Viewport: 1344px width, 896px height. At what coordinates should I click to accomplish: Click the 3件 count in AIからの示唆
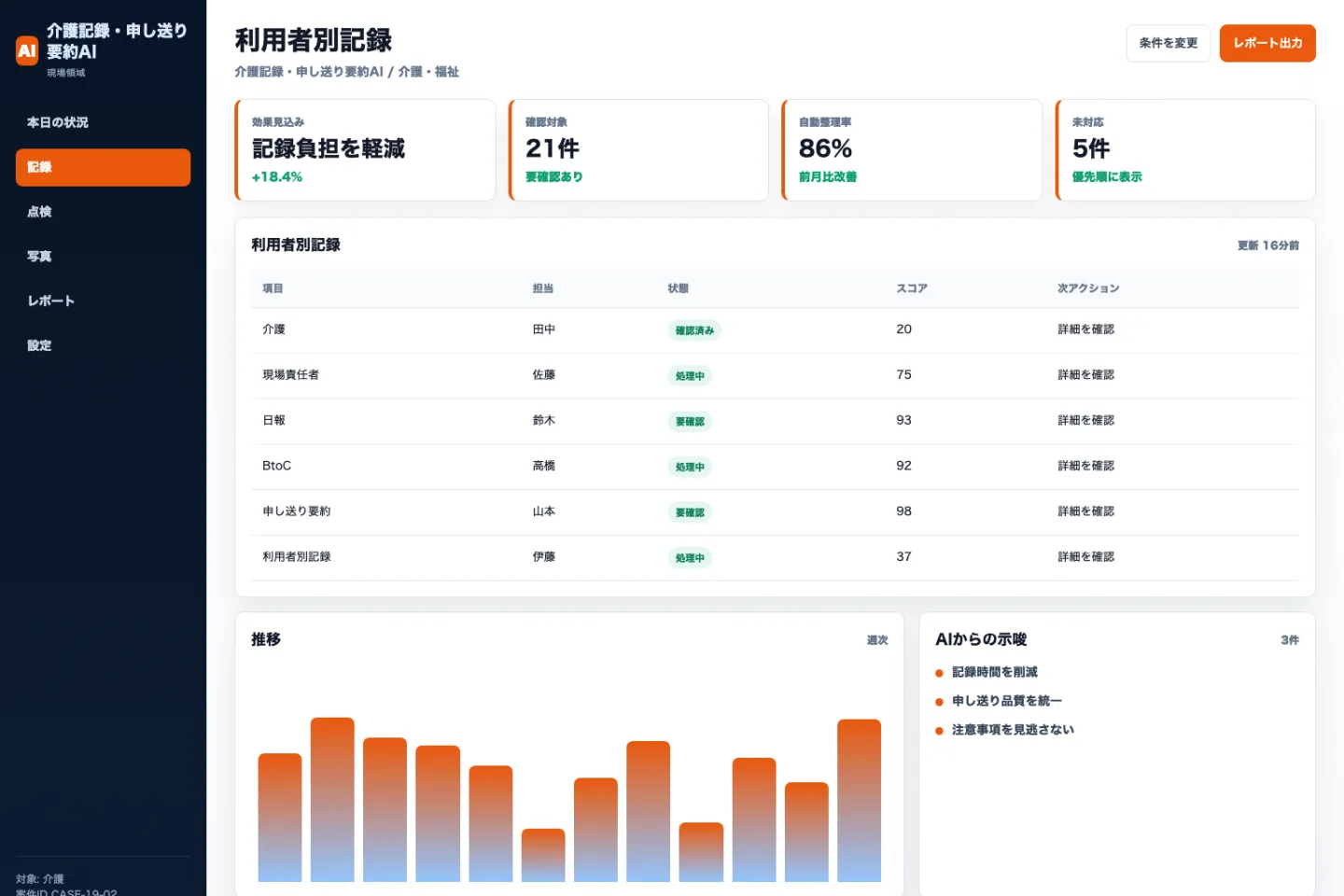[1290, 640]
